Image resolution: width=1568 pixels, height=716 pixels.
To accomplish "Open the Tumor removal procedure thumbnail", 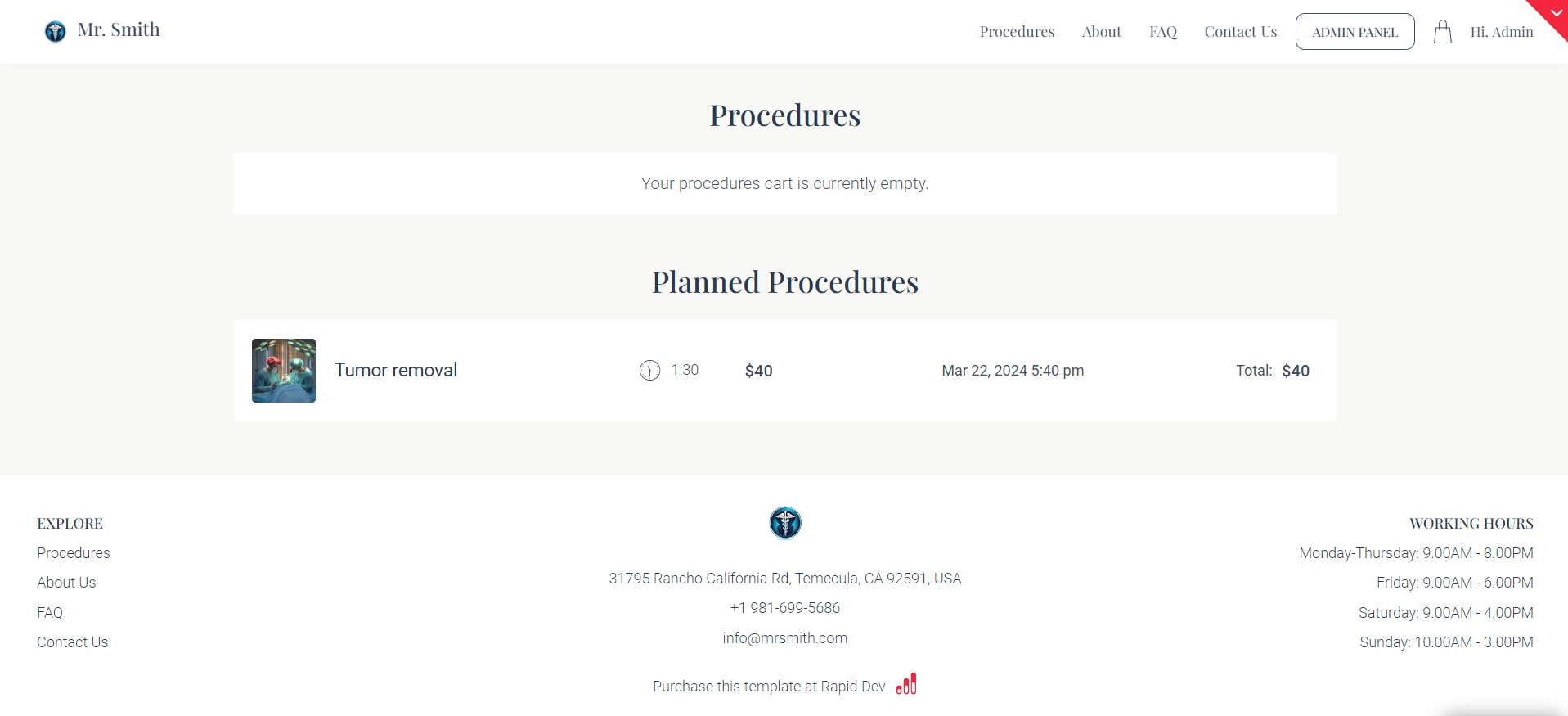I will point(284,371).
